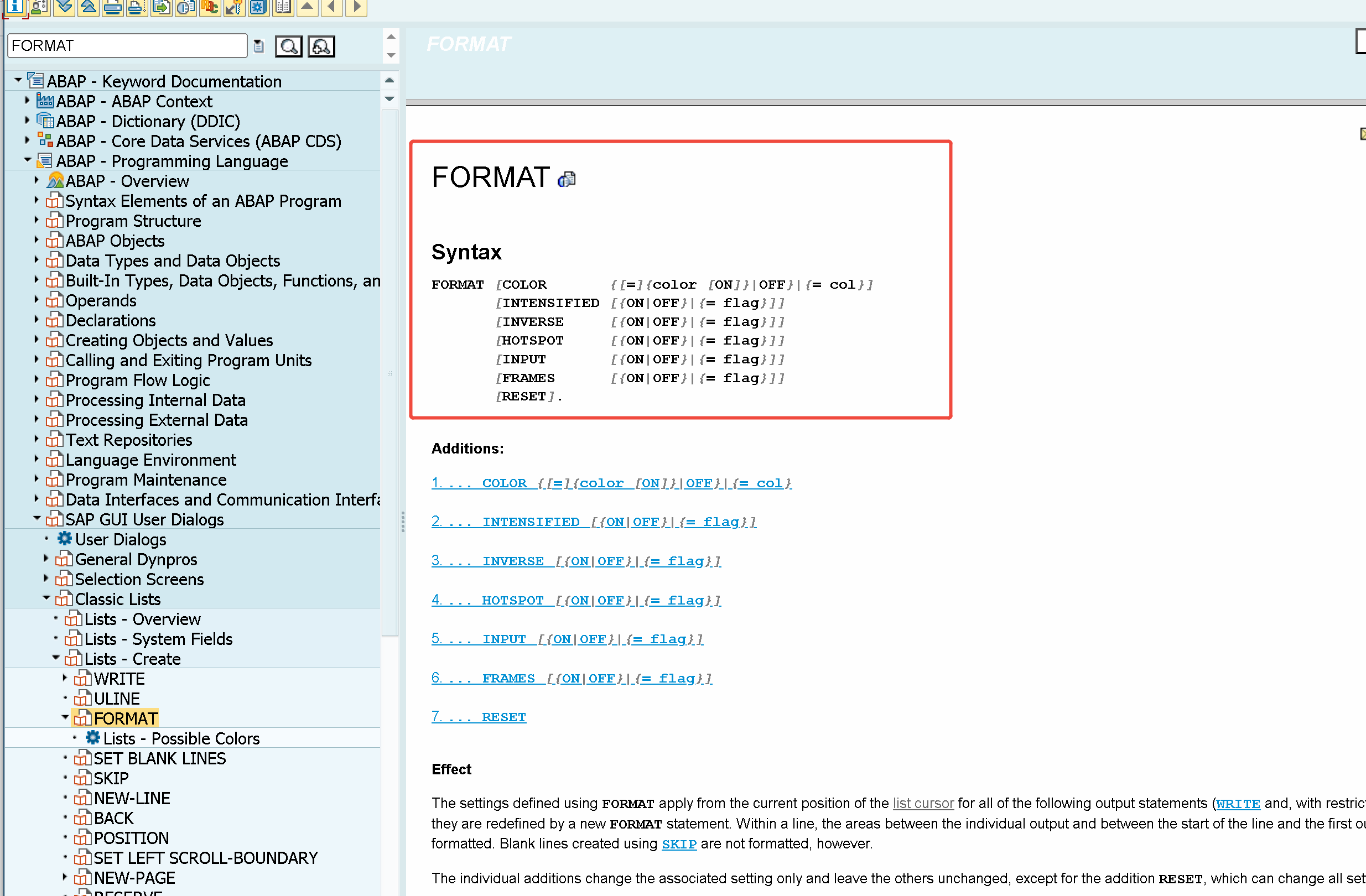1366x896 pixels.
Task: Select the Lists - Possible Colors entry
Action: tap(181, 738)
